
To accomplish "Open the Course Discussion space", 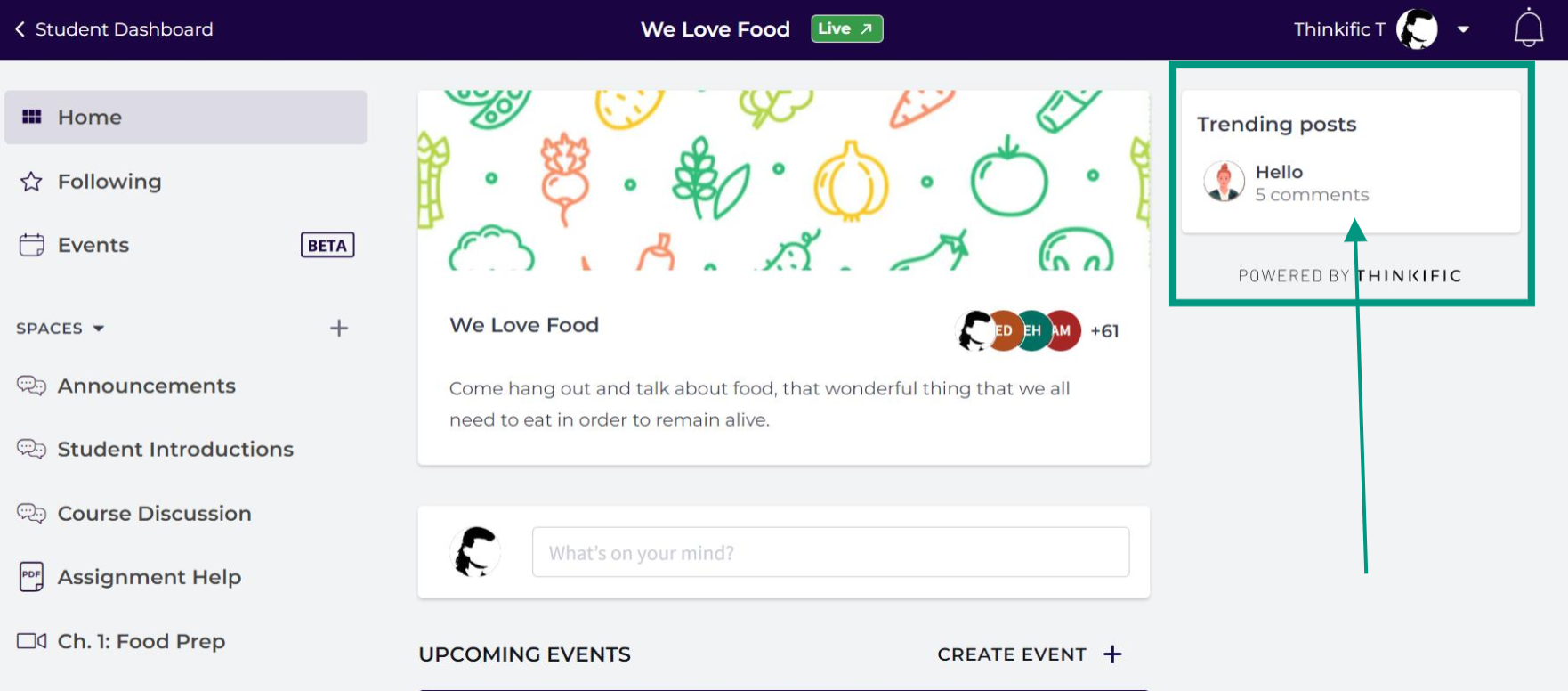I will click(x=154, y=514).
